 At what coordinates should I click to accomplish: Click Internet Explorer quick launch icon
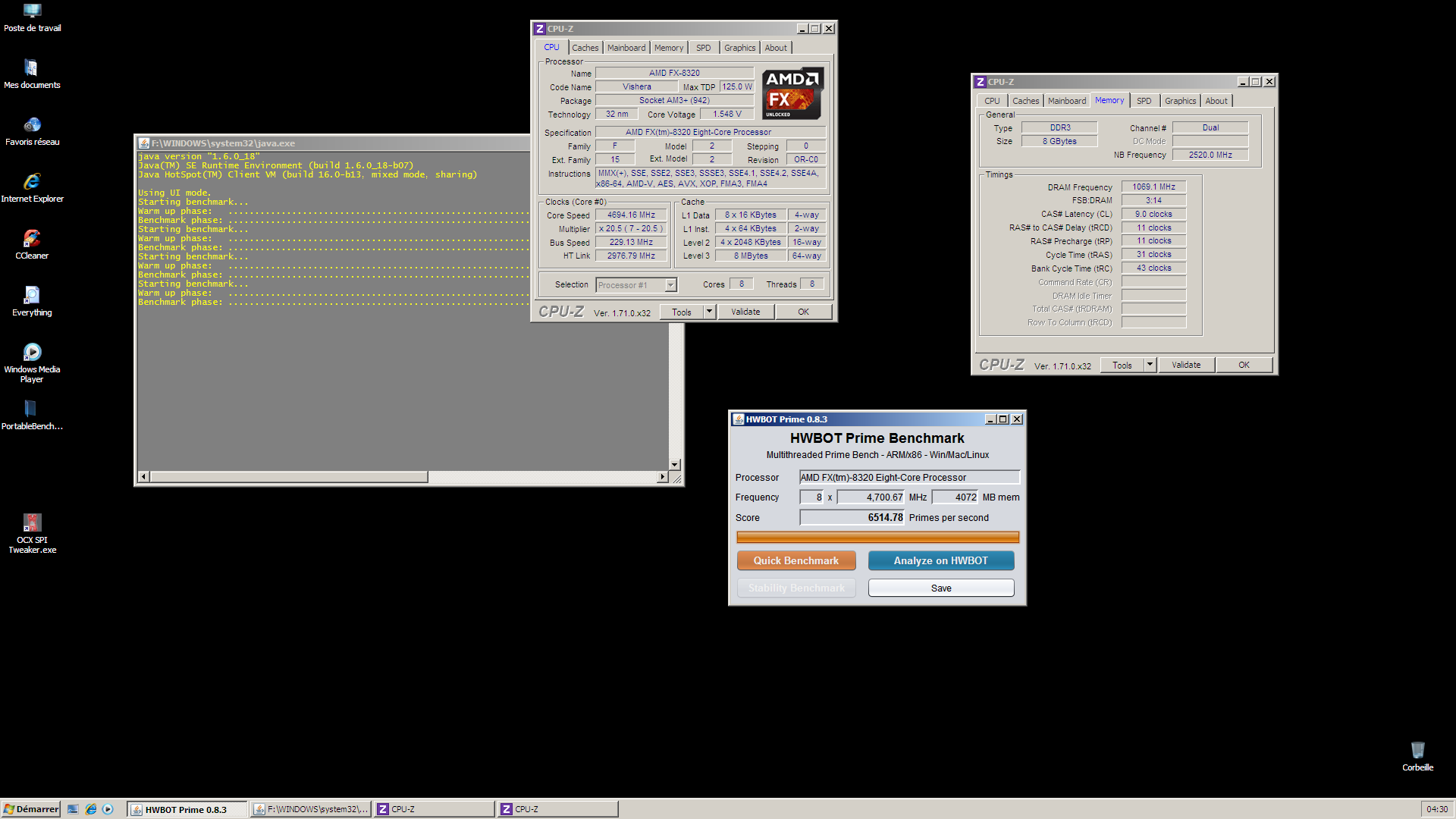91,809
